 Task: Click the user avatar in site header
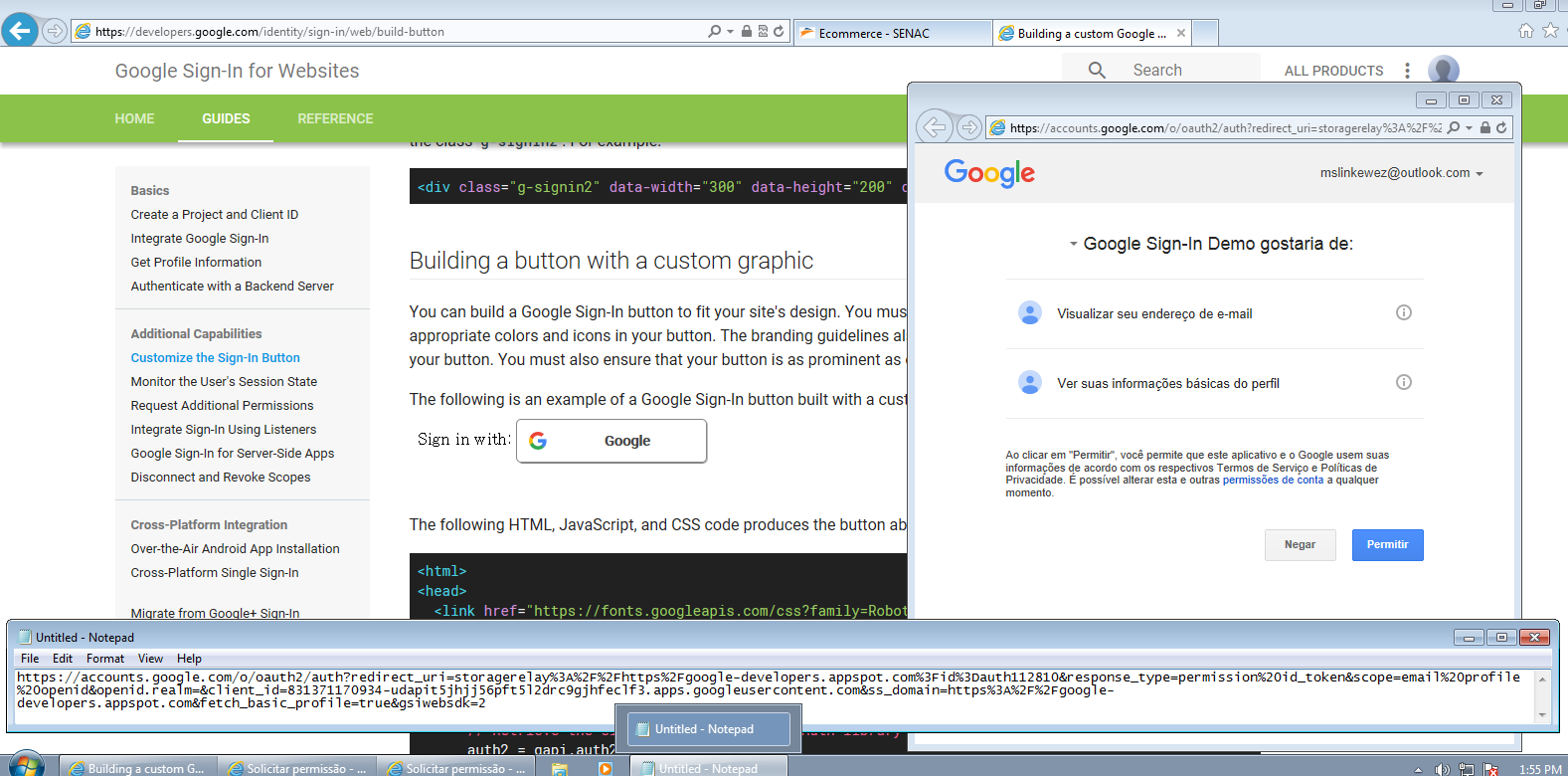tap(1443, 70)
